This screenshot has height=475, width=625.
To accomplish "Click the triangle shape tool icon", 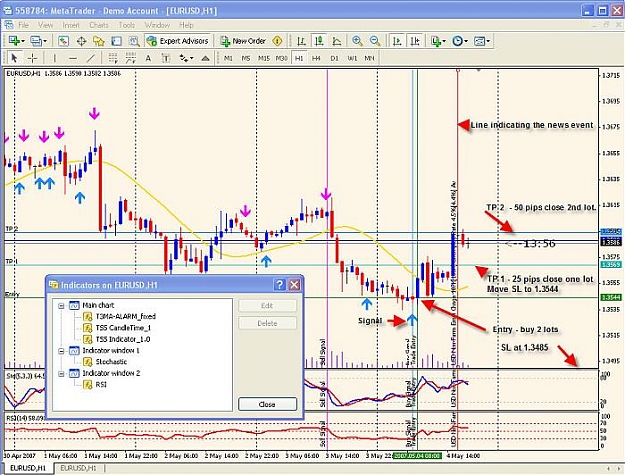I will click(x=205, y=59).
